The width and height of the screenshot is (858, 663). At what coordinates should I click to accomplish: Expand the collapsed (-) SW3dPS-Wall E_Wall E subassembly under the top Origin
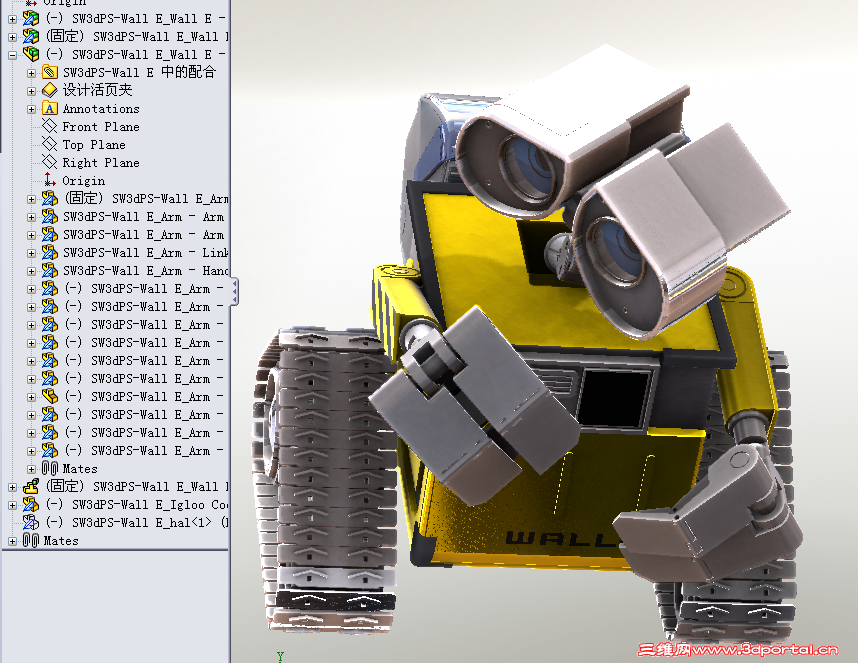[13, 19]
